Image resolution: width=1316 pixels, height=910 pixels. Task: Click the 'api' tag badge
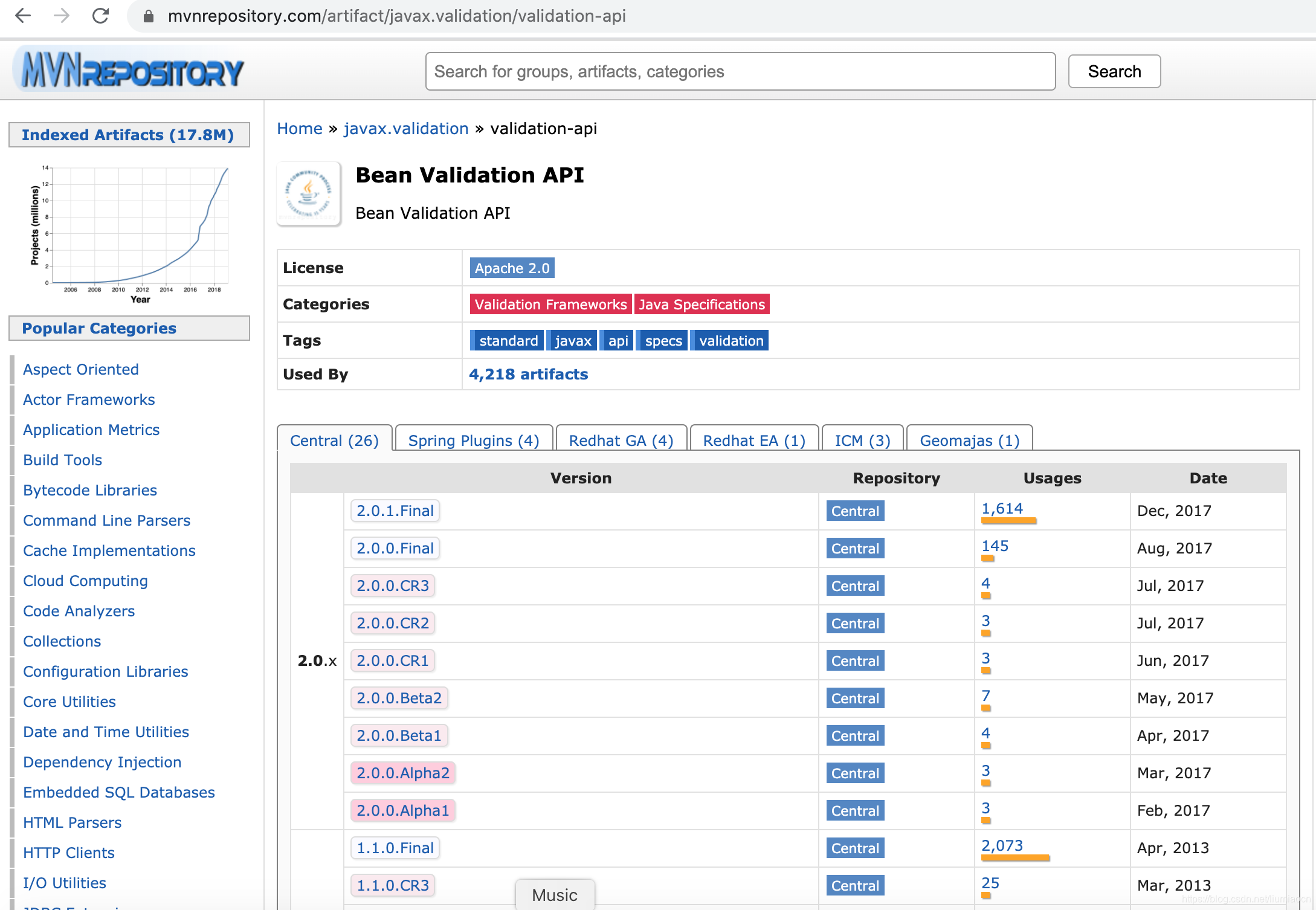coord(618,341)
